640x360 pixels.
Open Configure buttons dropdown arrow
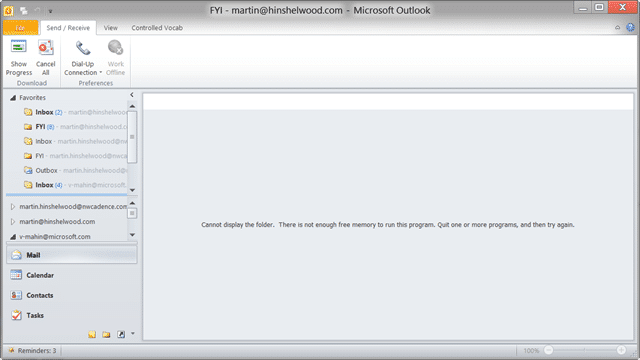tap(133, 334)
